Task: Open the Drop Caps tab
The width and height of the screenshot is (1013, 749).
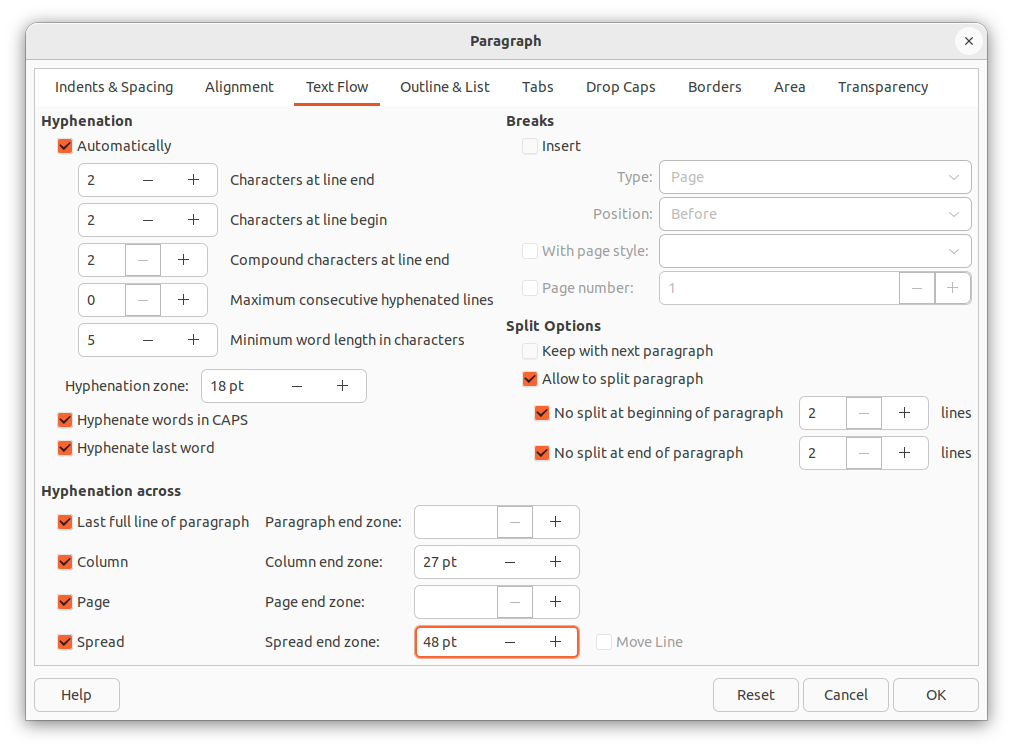Action: click(x=621, y=87)
